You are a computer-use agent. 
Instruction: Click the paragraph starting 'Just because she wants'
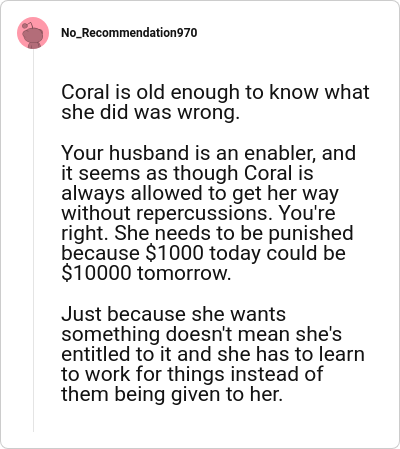point(213,354)
